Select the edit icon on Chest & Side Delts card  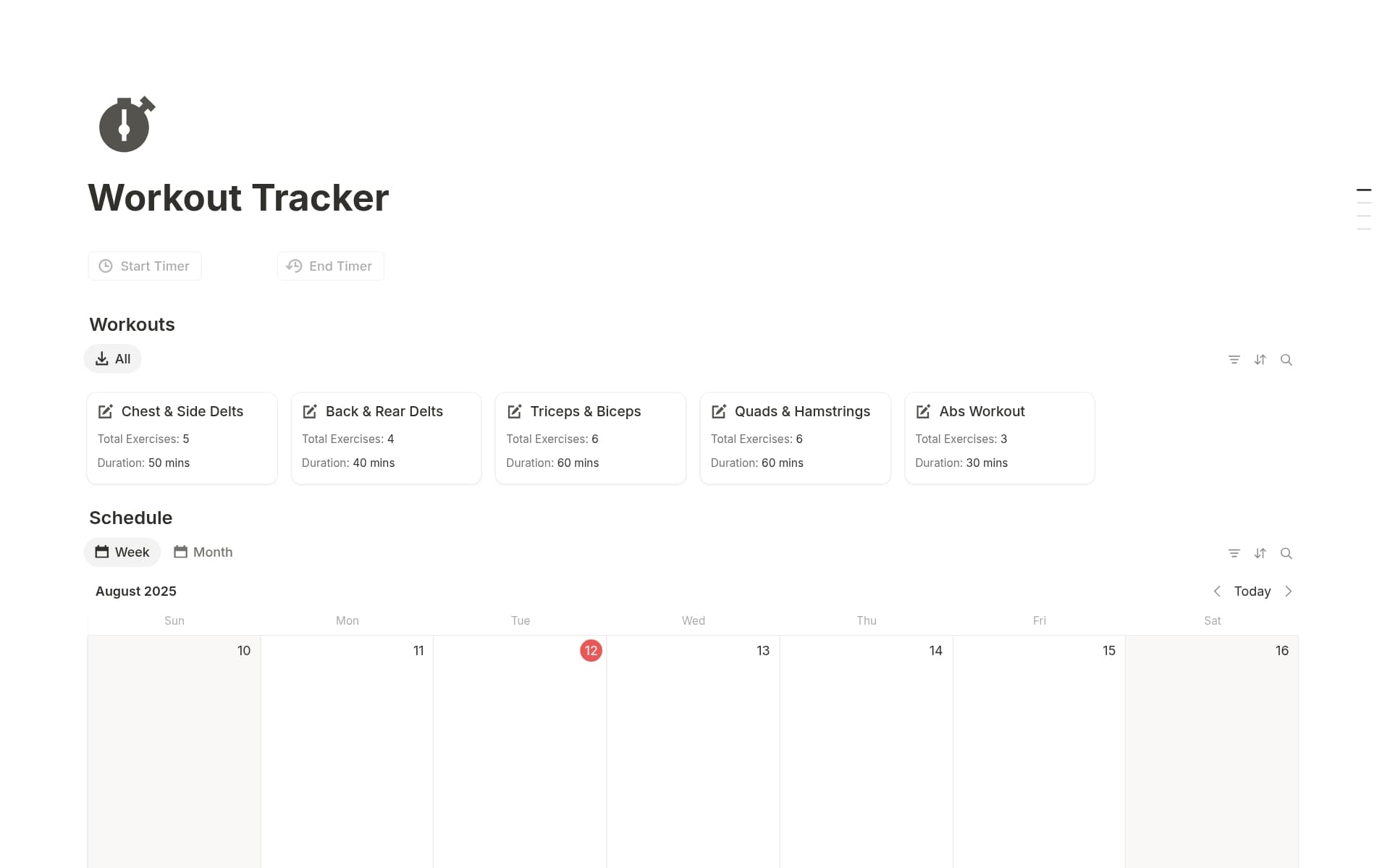[x=105, y=411]
